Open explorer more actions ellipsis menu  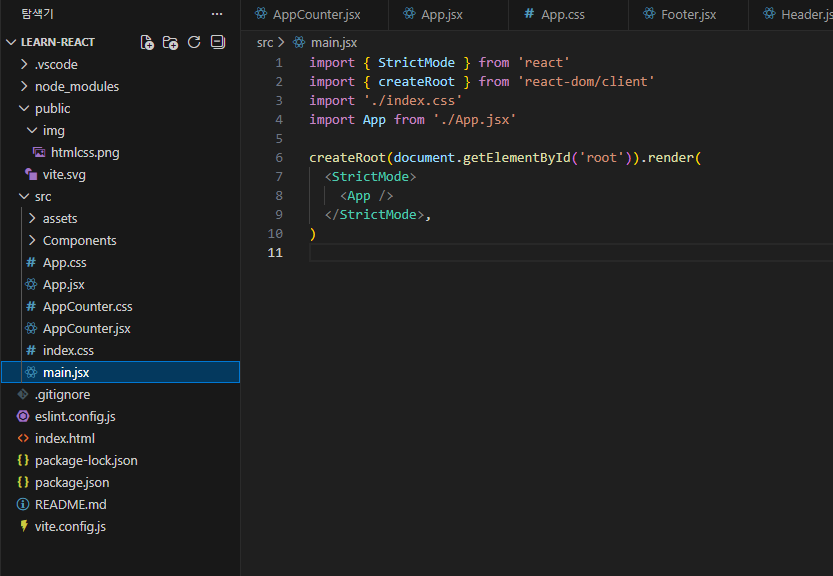(x=217, y=14)
